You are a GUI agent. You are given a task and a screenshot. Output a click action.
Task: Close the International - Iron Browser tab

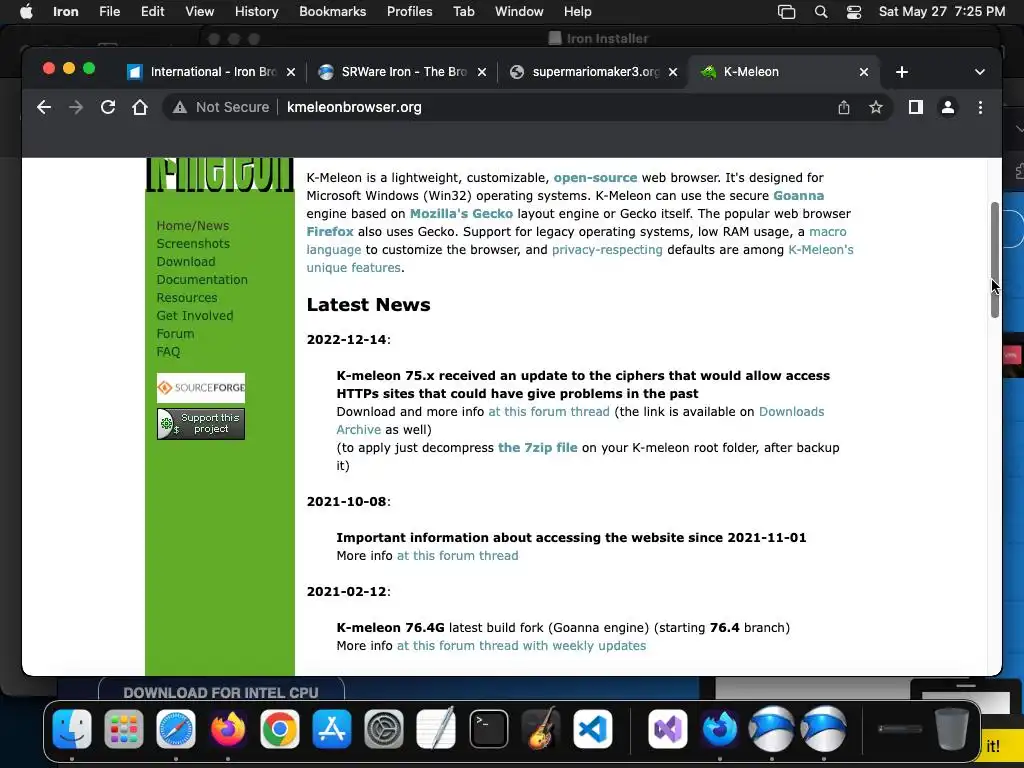coord(291,72)
